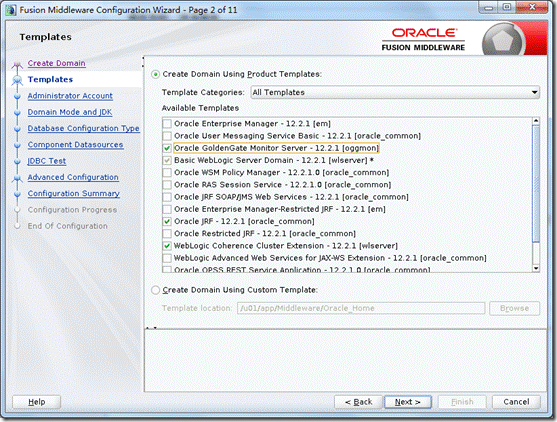The width and height of the screenshot is (557, 422).
Task: Open Database Configuration Type step
Action: pos(83,128)
